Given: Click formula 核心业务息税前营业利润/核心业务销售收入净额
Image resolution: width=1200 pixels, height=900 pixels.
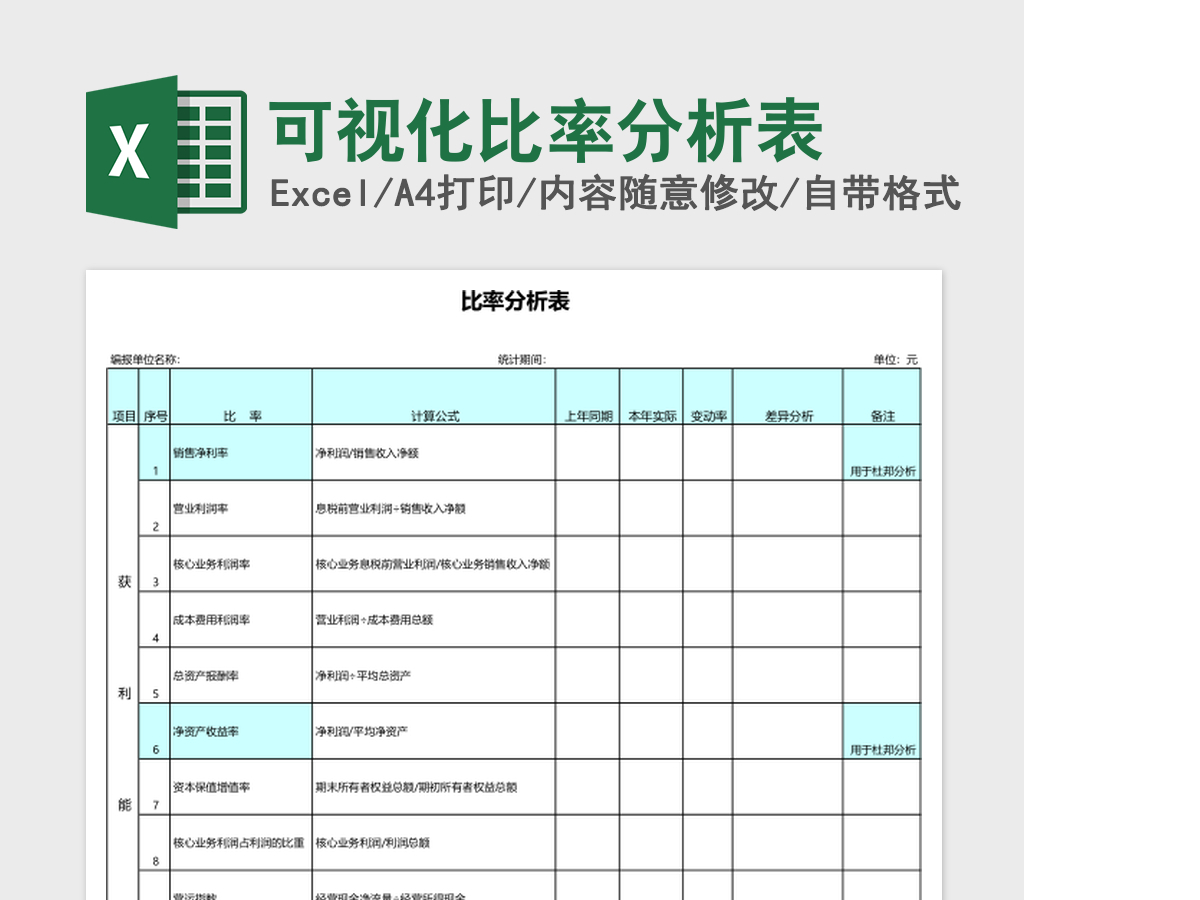Looking at the screenshot, I should click(x=433, y=564).
